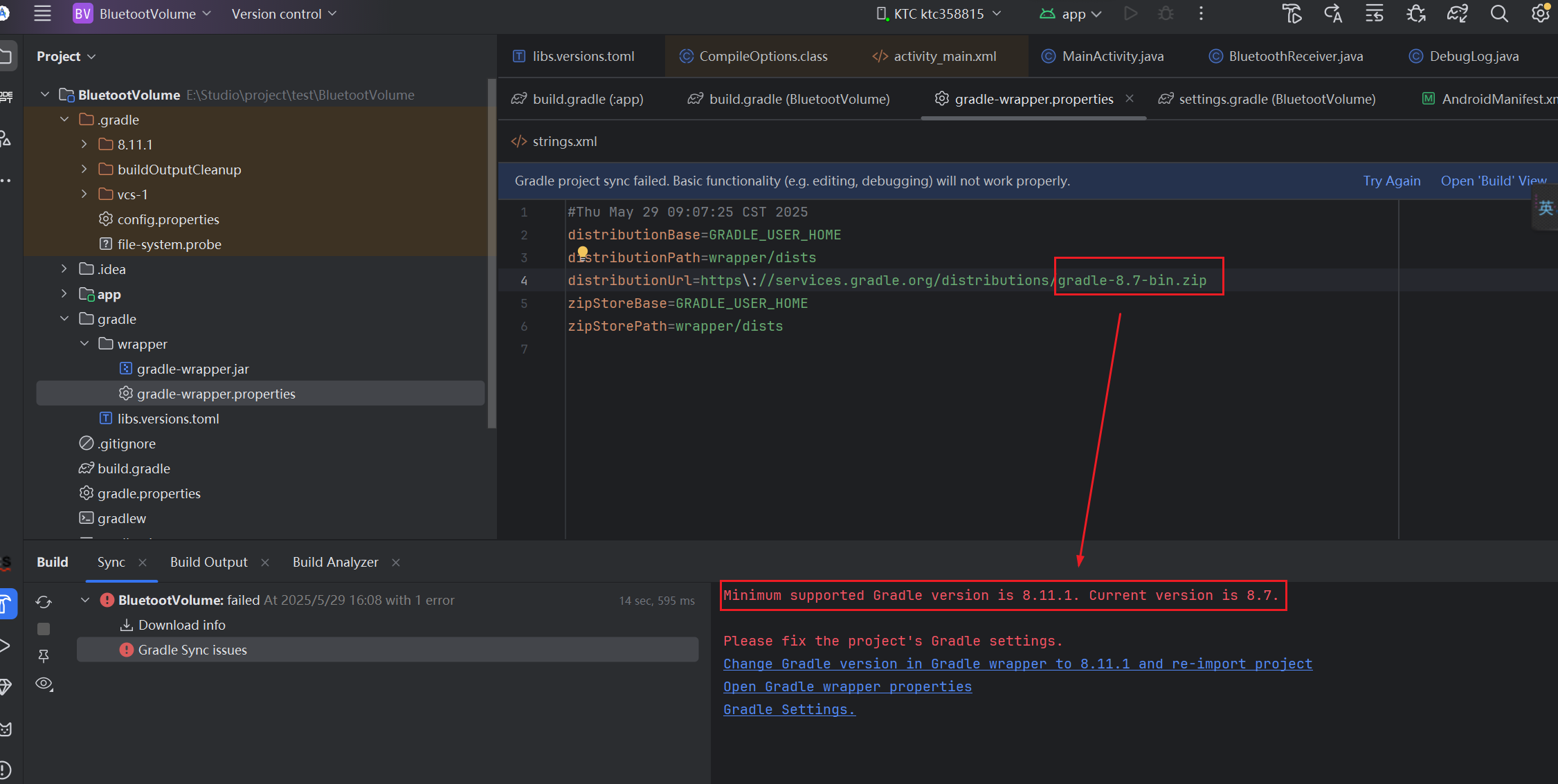Click the yellow intention lightbulb in editor
The width and height of the screenshot is (1558, 784).
[x=583, y=253]
